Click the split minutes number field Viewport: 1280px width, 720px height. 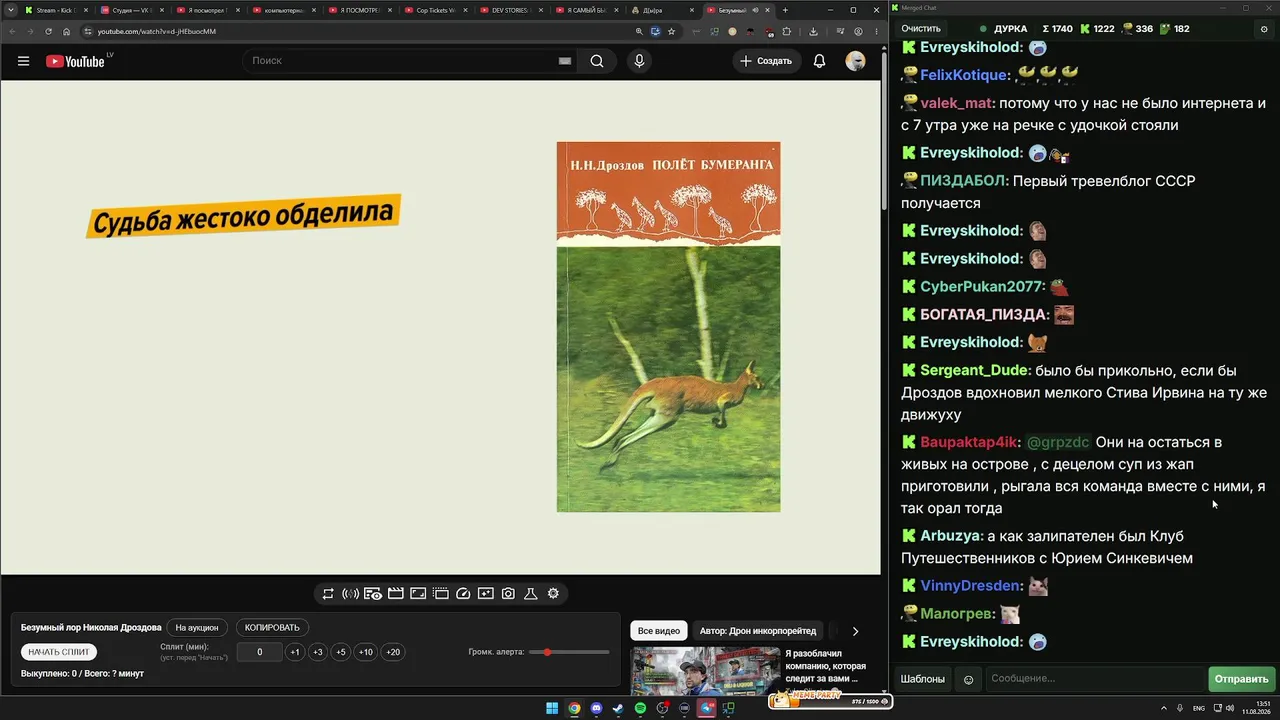point(259,652)
